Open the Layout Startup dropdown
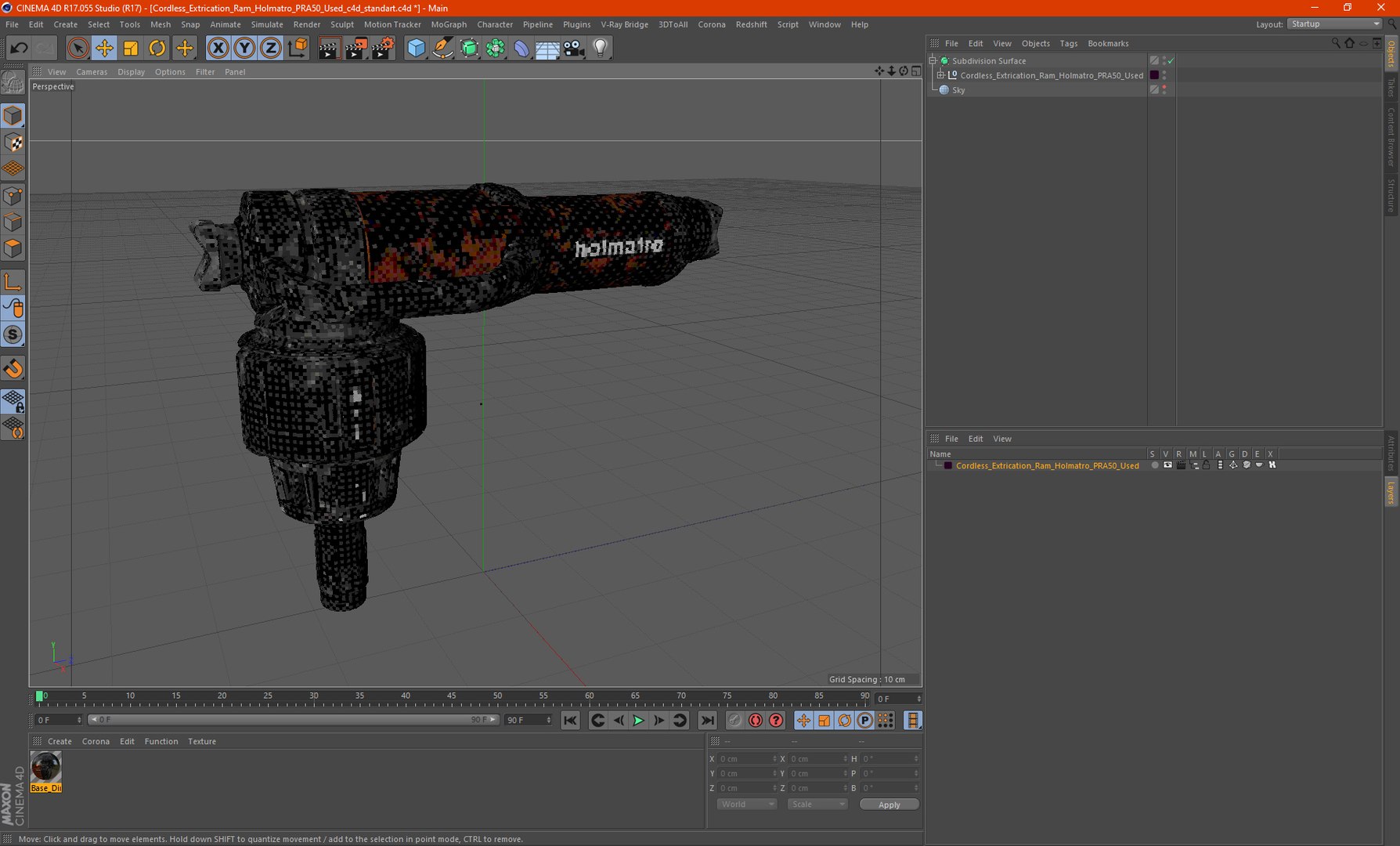Screen dimensions: 1400x846 click(1335, 24)
